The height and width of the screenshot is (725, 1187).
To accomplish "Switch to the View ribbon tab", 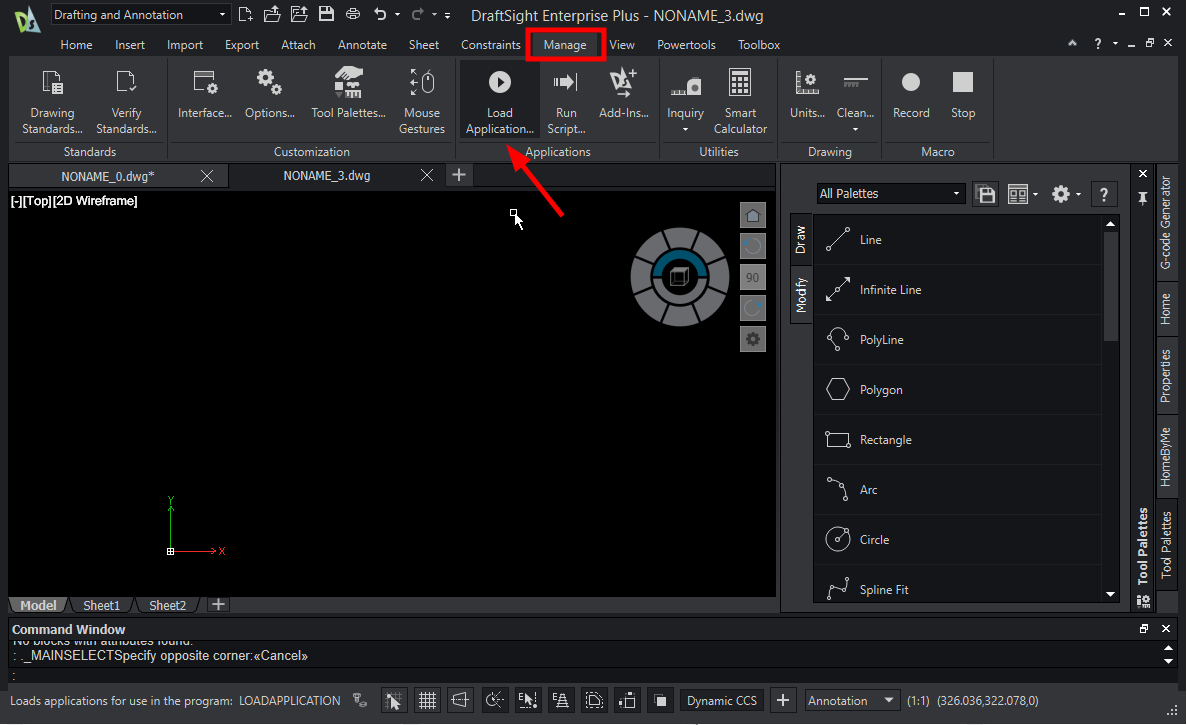I will point(622,45).
